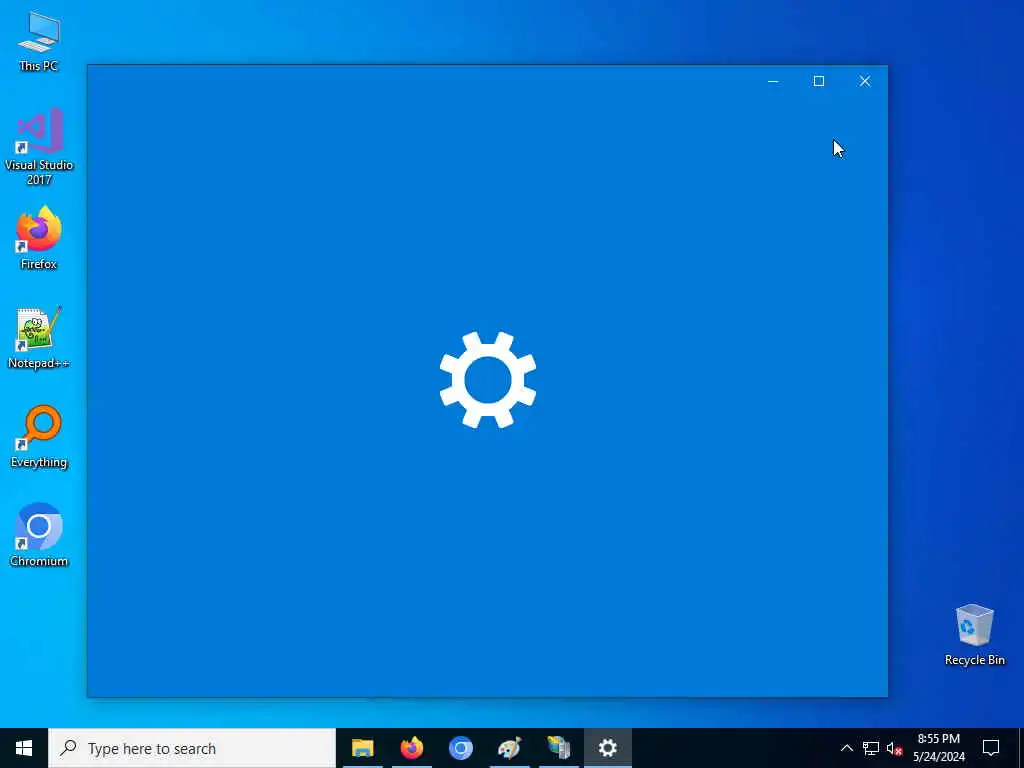The height and width of the screenshot is (768, 1024).
Task: Open the network status tray icon
Action: tap(871, 748)
